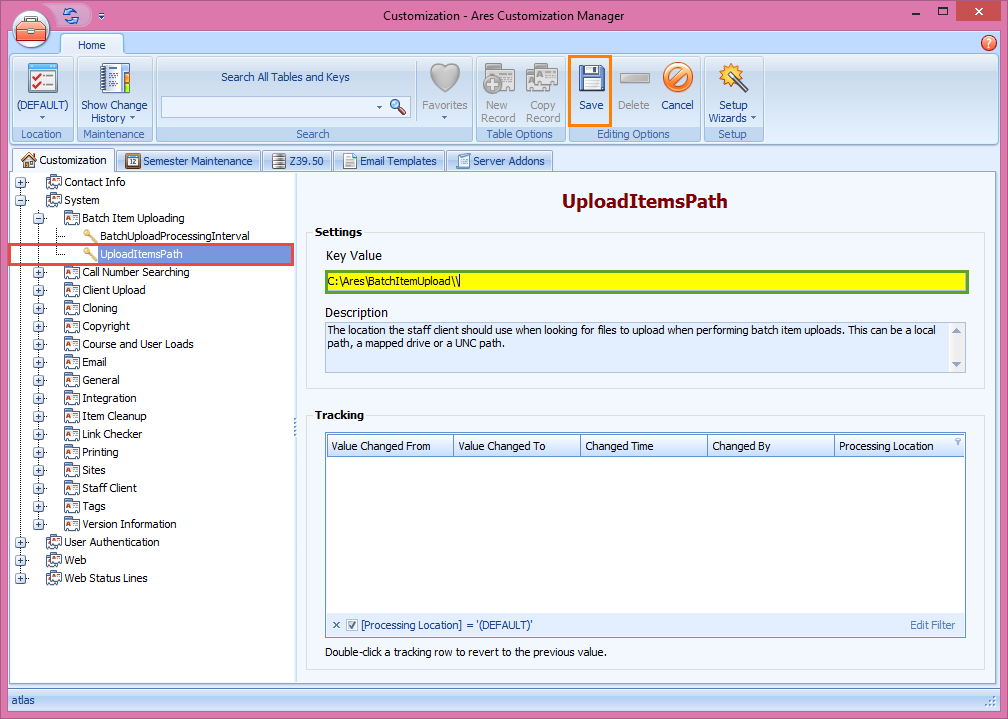Expand the Call Number Searching node
1008x719 pixels.
(38, 272)
